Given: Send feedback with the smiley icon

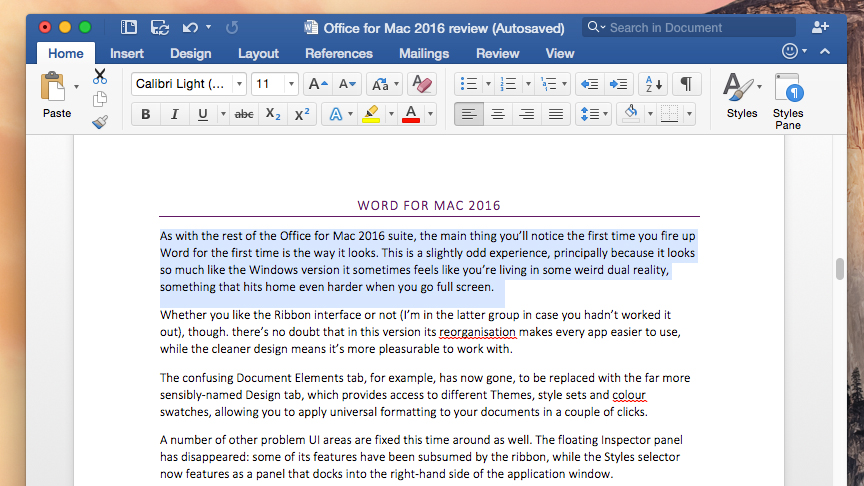Looking at the screenshot, I should (x=790, y=51).
